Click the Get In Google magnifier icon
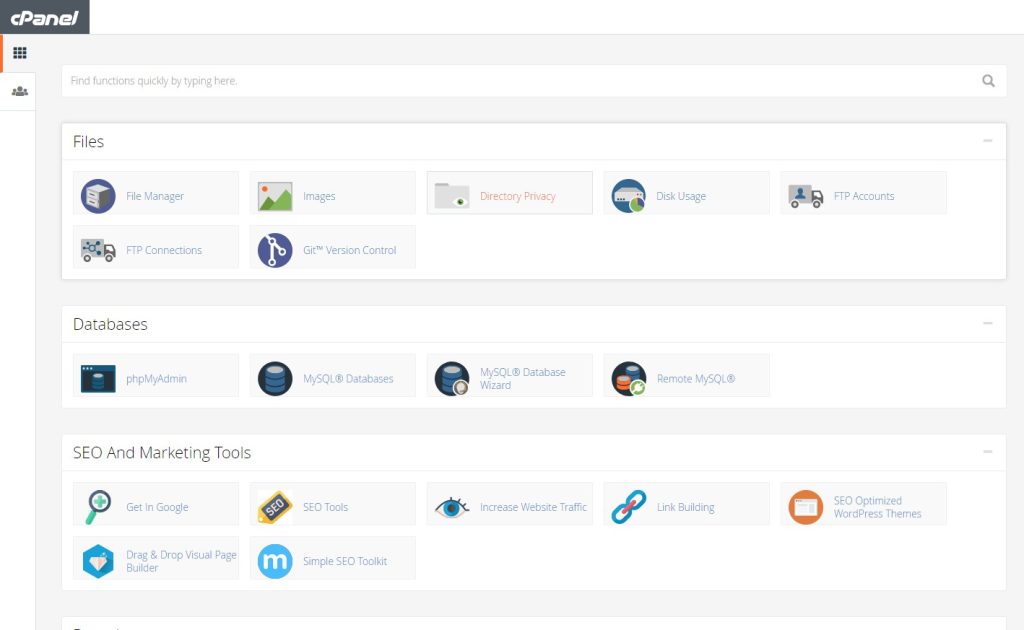1024x630 pixels. point(98,507)
